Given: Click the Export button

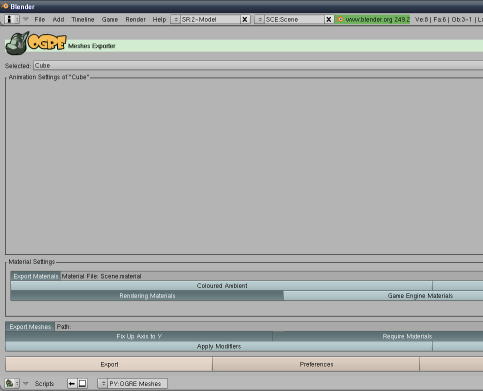Looking at the screenshot, I should 109,364.
